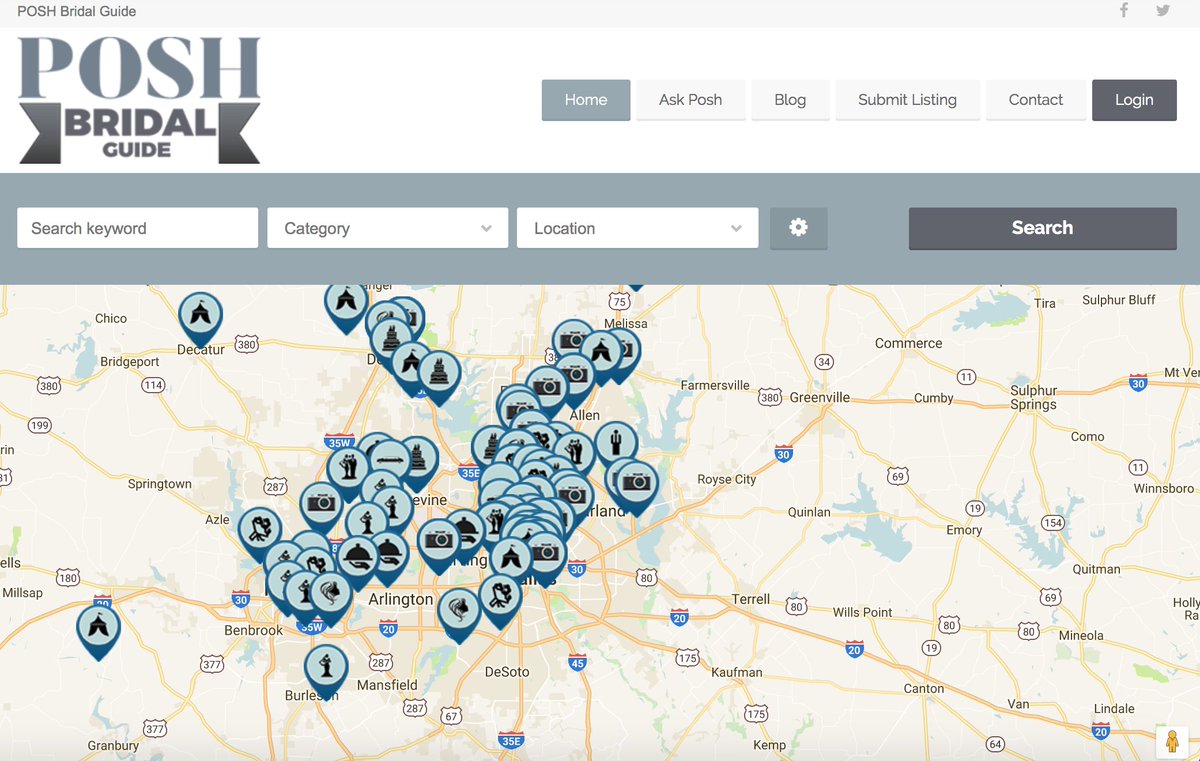The image size is (1200, 761).
Task: Select the tent marker south of Millsap
Action: (x=99, y=631)
